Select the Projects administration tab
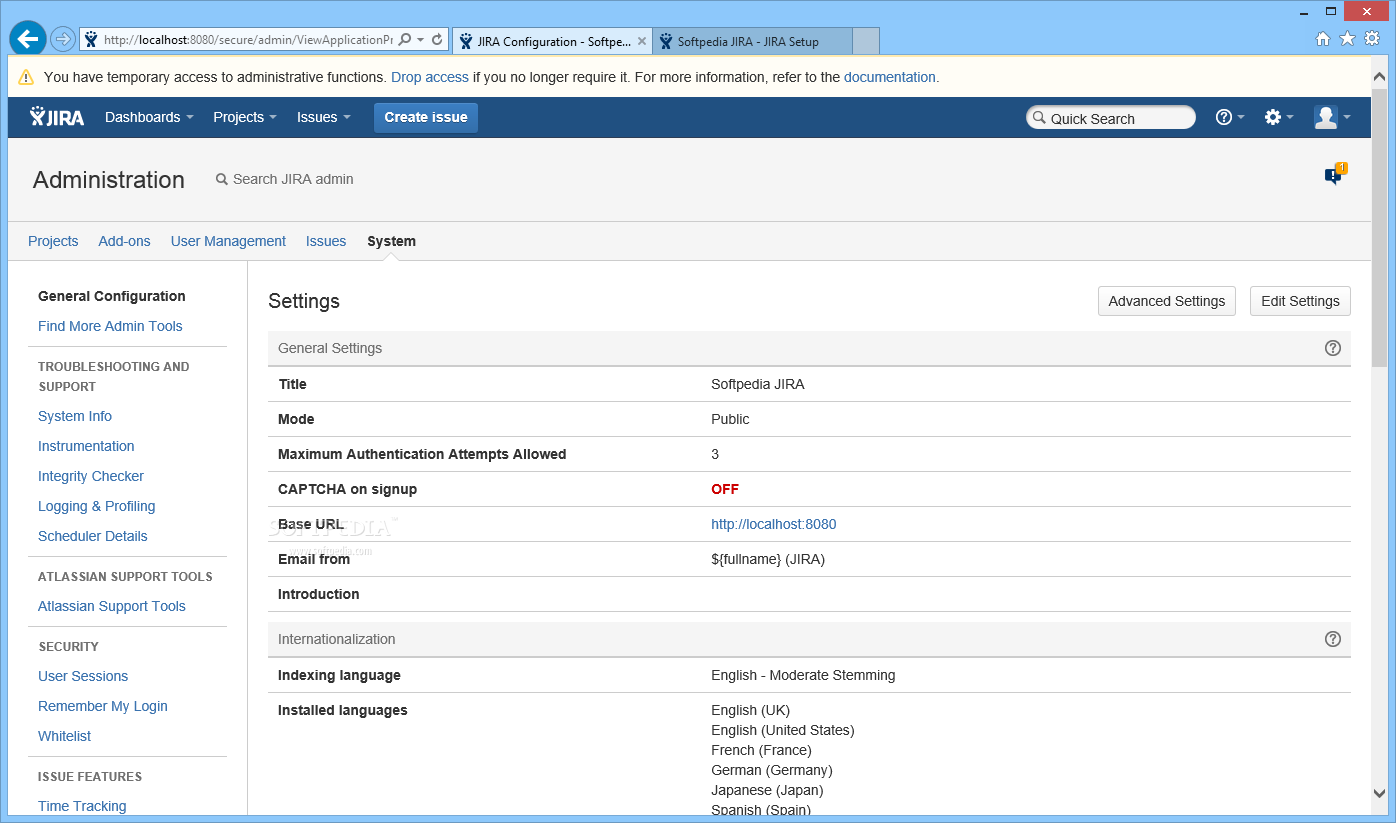The height and width of the screenshot is (823, 1396). (x=53, y=241)
